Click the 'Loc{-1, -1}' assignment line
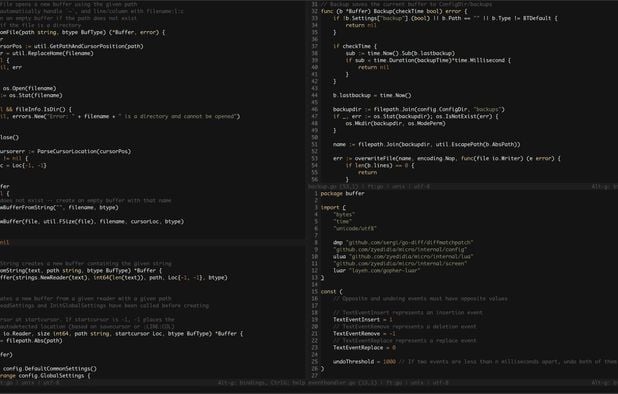This screenshot has height=394, width=618. click(23, 165)
